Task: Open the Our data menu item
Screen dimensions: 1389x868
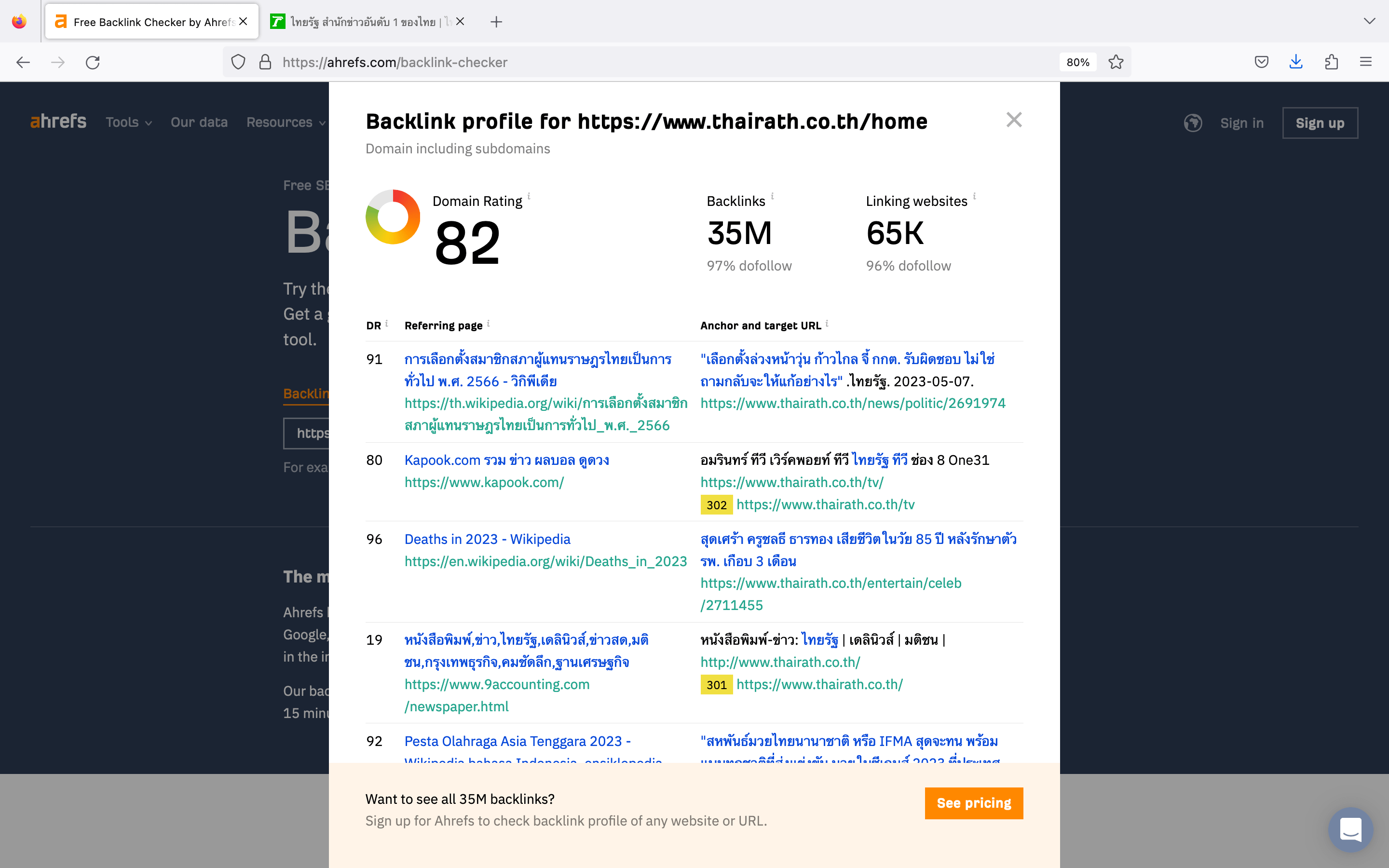Action: [x=199, y=122]
